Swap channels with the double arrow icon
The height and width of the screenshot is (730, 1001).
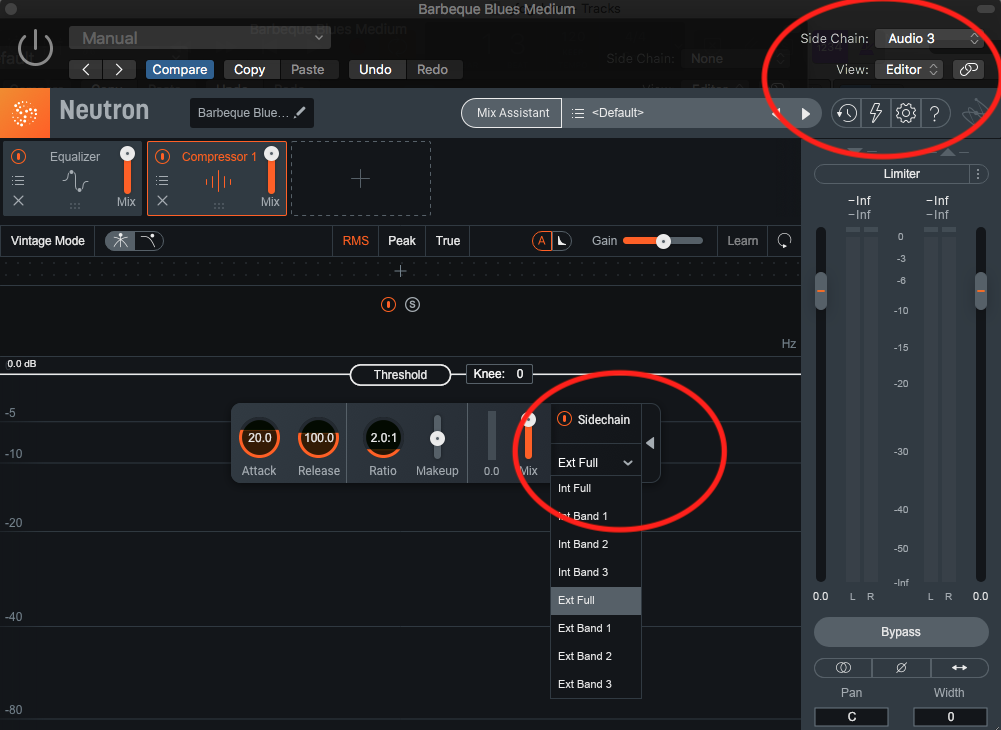coord(959,667)
